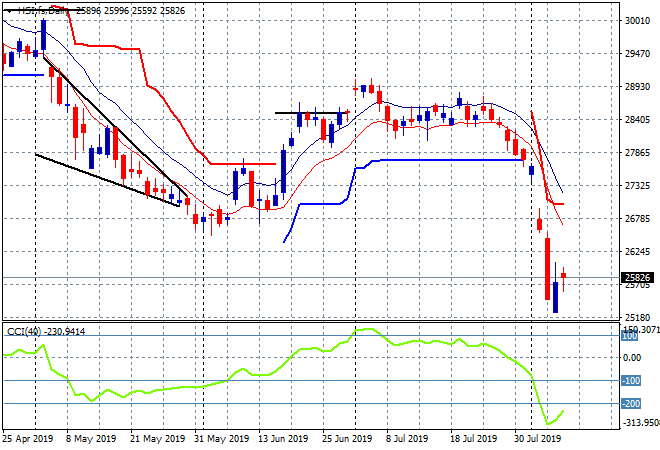
Task: Click the '25 Jun 2019' date label
Action: (x=347, y=439)
